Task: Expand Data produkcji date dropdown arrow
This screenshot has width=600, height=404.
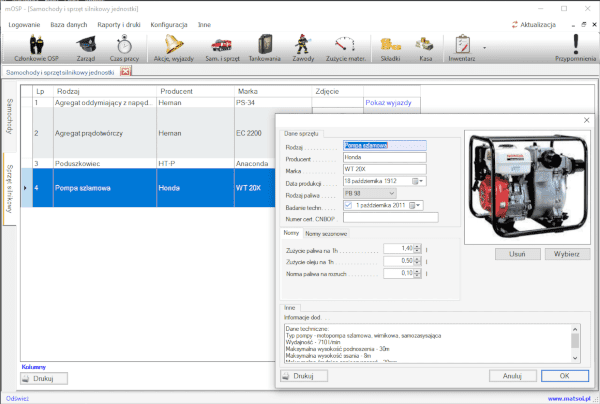Action: [421, 181]
